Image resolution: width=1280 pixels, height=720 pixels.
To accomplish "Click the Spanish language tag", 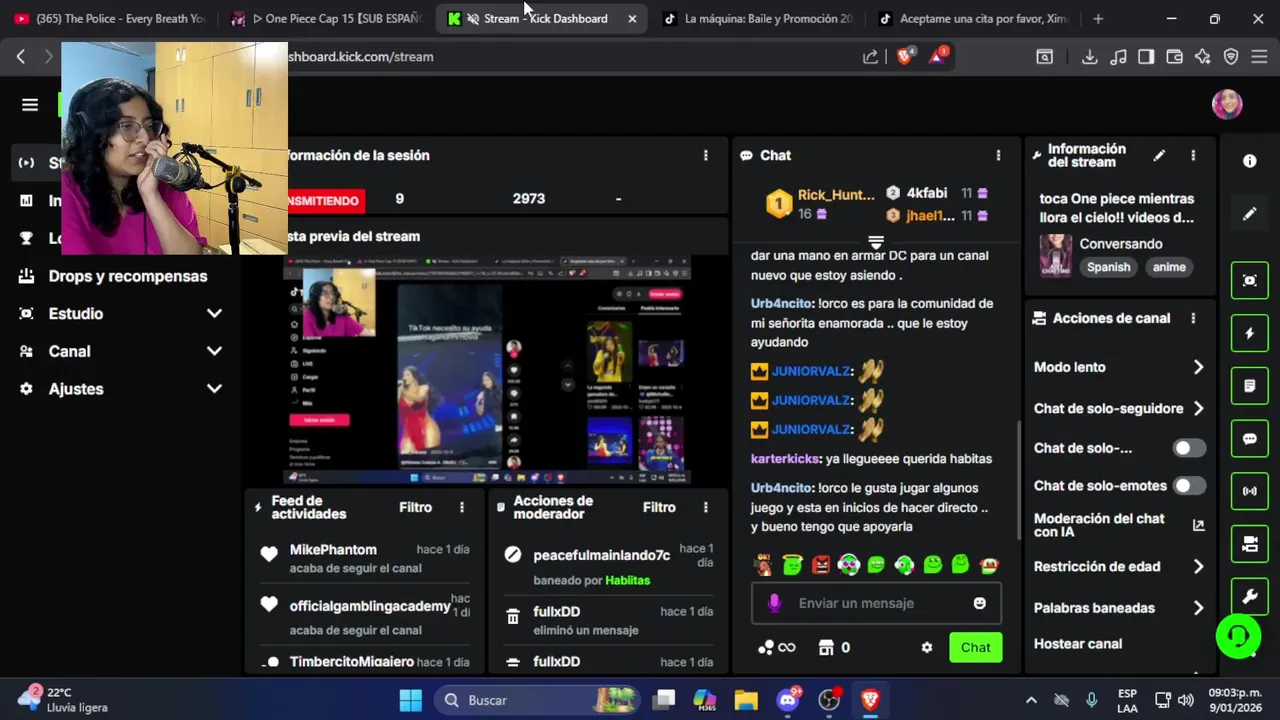I will (1108, 267).
